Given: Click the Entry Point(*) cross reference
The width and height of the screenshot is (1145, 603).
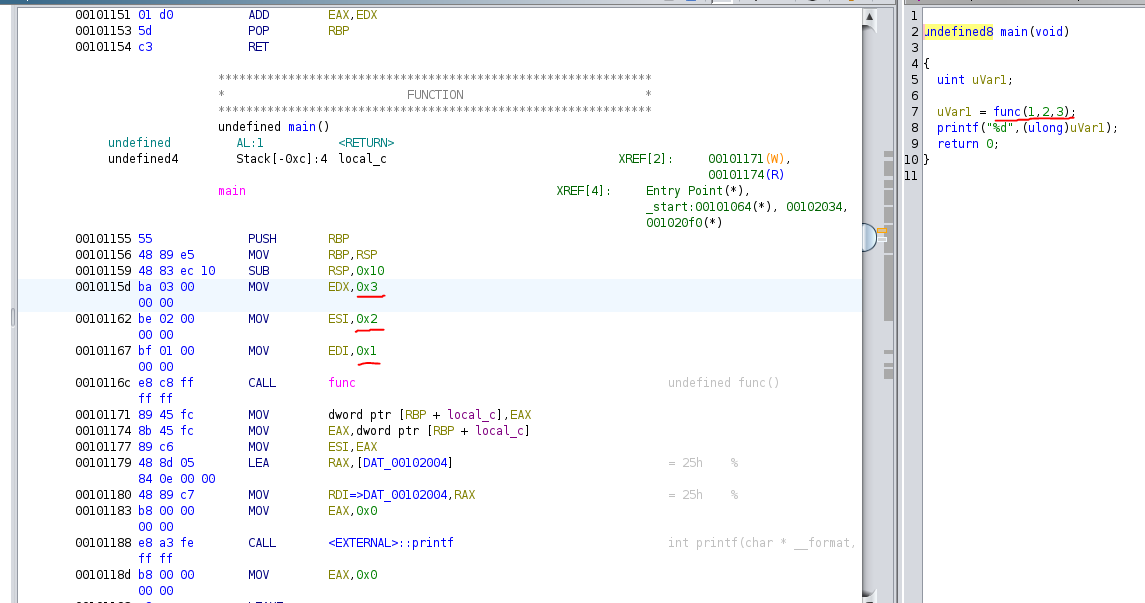Looking at the screenshot, I should click(698, 191).
